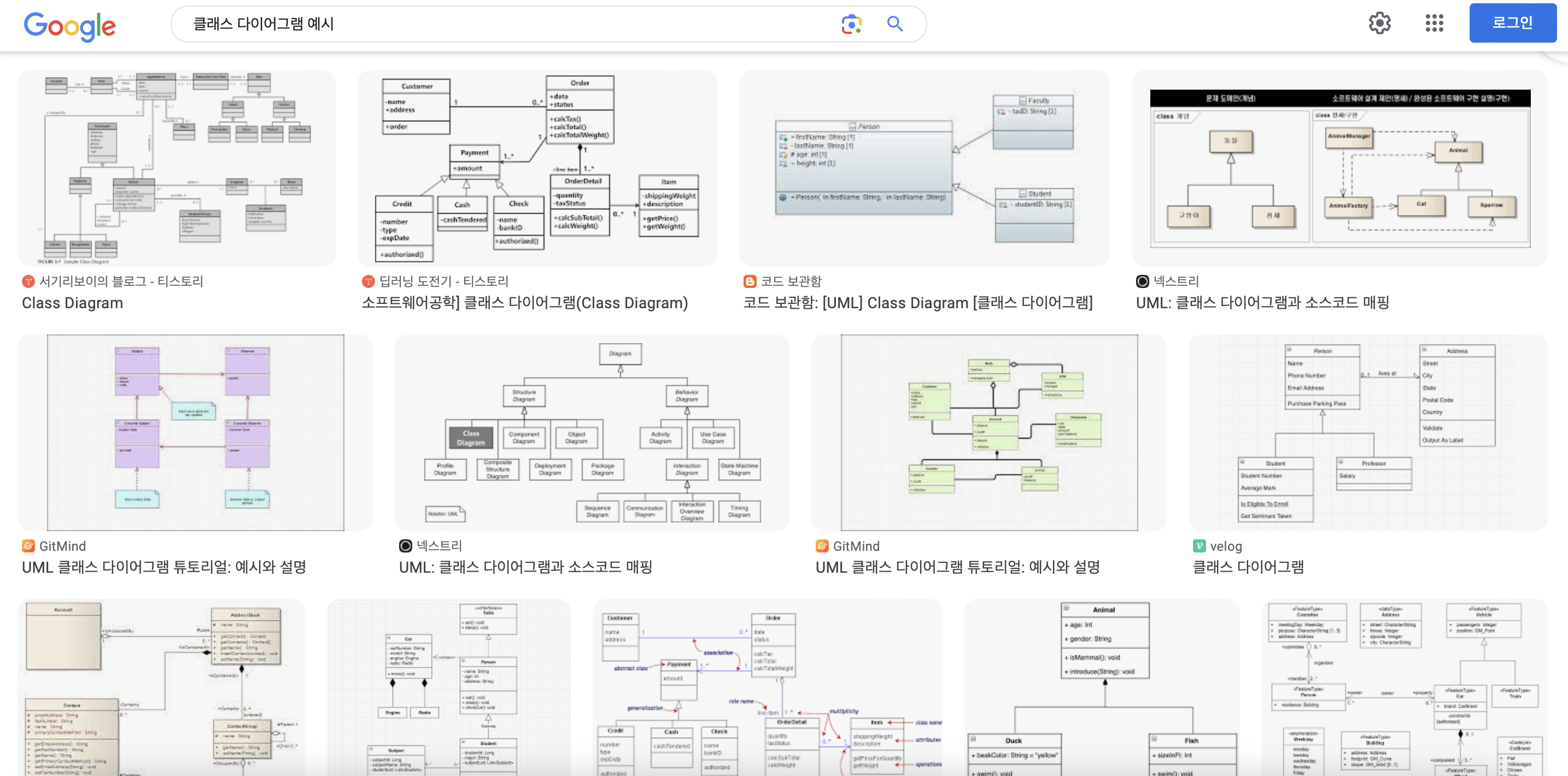Open the purple observer pattern diagram thumbnail
1568x776 pixels.
coord(195,432)
